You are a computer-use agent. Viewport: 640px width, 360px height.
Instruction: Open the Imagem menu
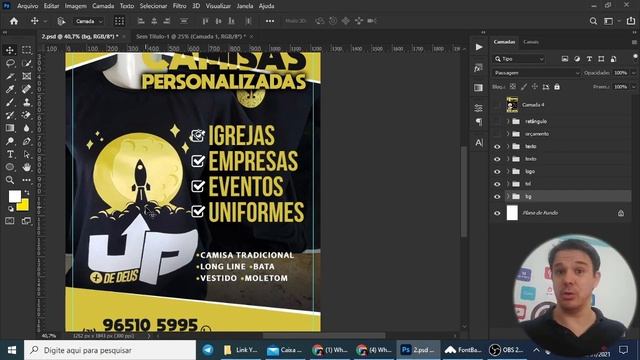pyautogui.click(x=76, y=6)
